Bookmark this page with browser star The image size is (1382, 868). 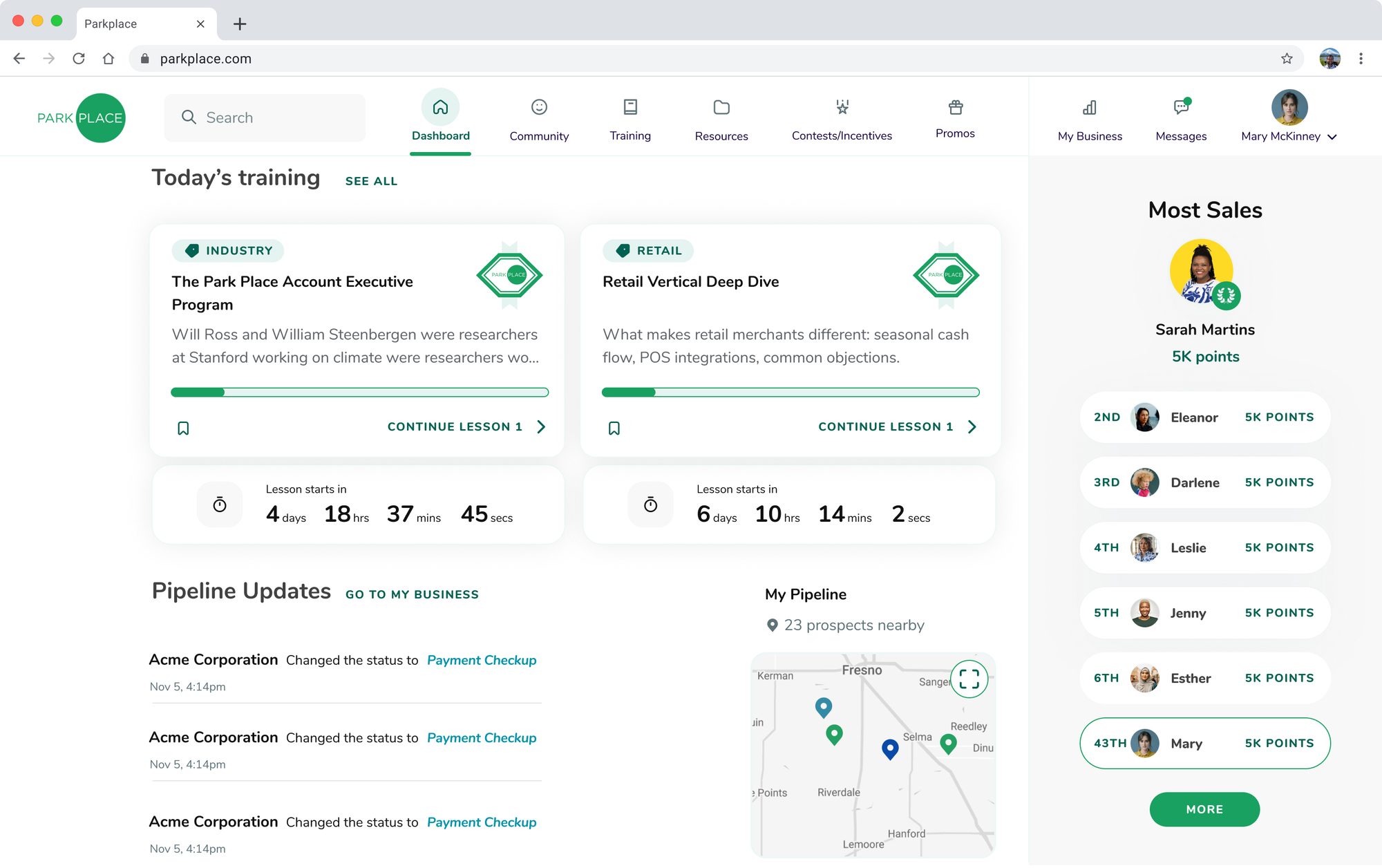(x=1287, y=59)
